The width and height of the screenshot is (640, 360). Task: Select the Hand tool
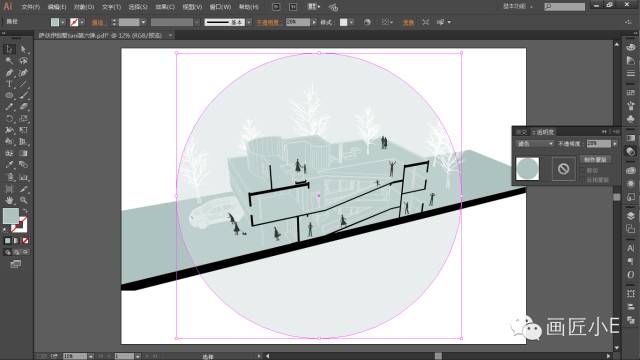point(9,200)
